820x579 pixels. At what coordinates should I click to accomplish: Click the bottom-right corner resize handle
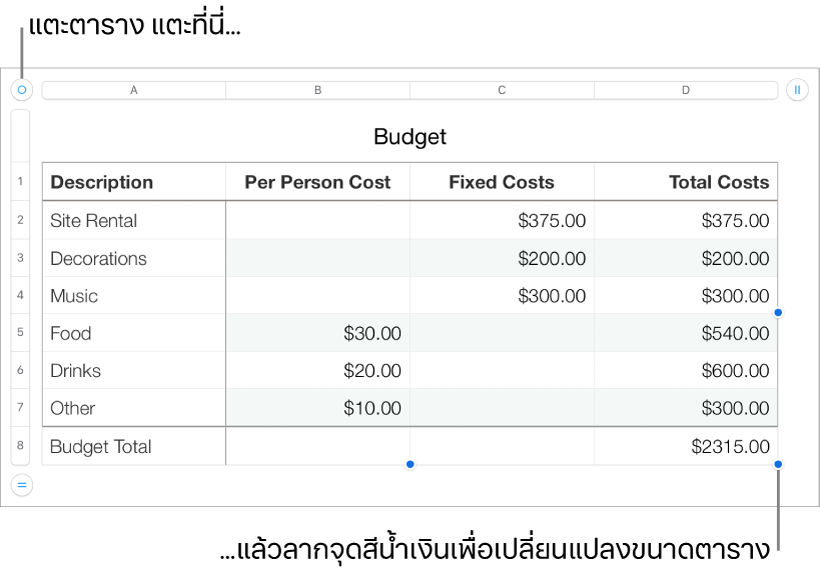[x=778, y=464]
